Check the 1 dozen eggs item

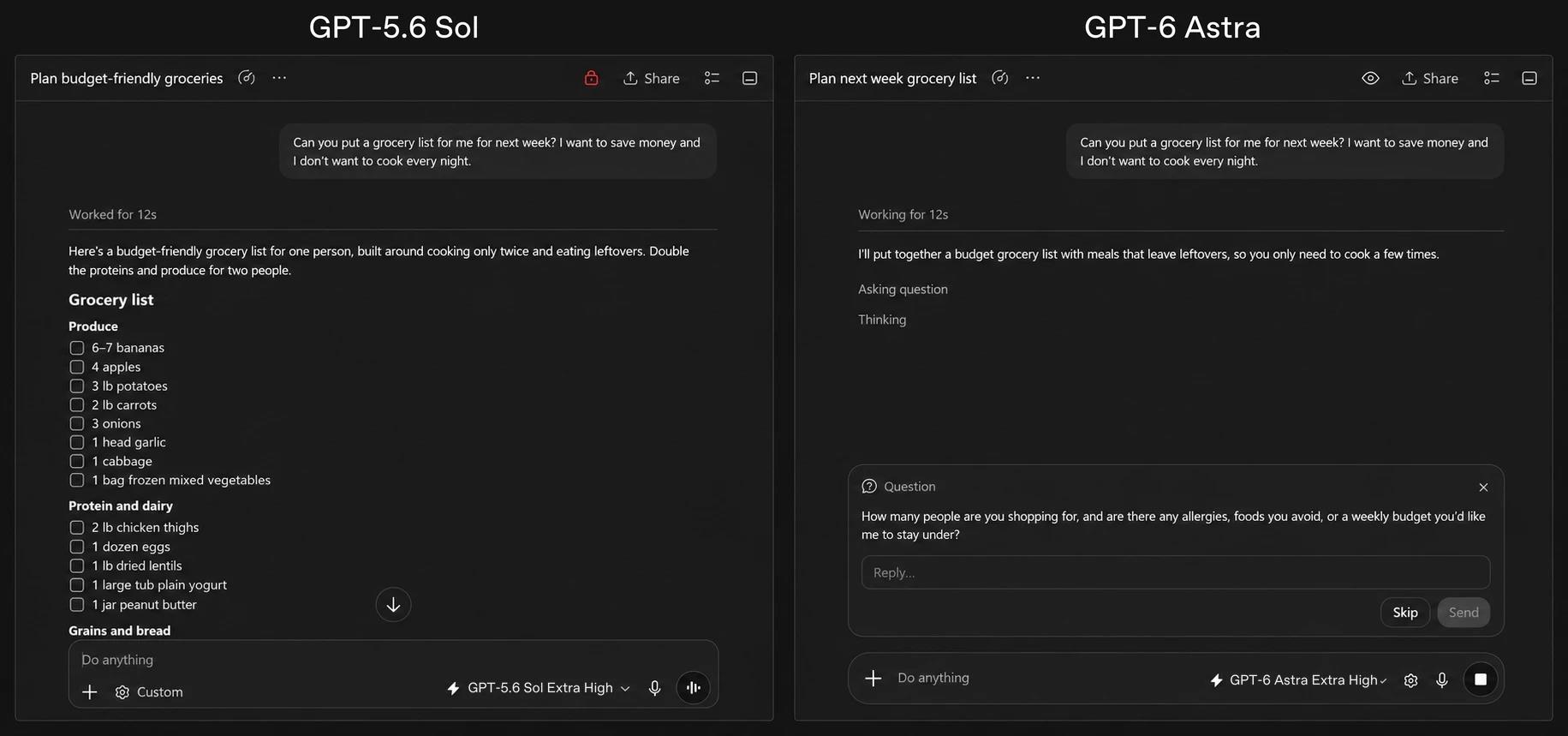(x=77, y=547)
